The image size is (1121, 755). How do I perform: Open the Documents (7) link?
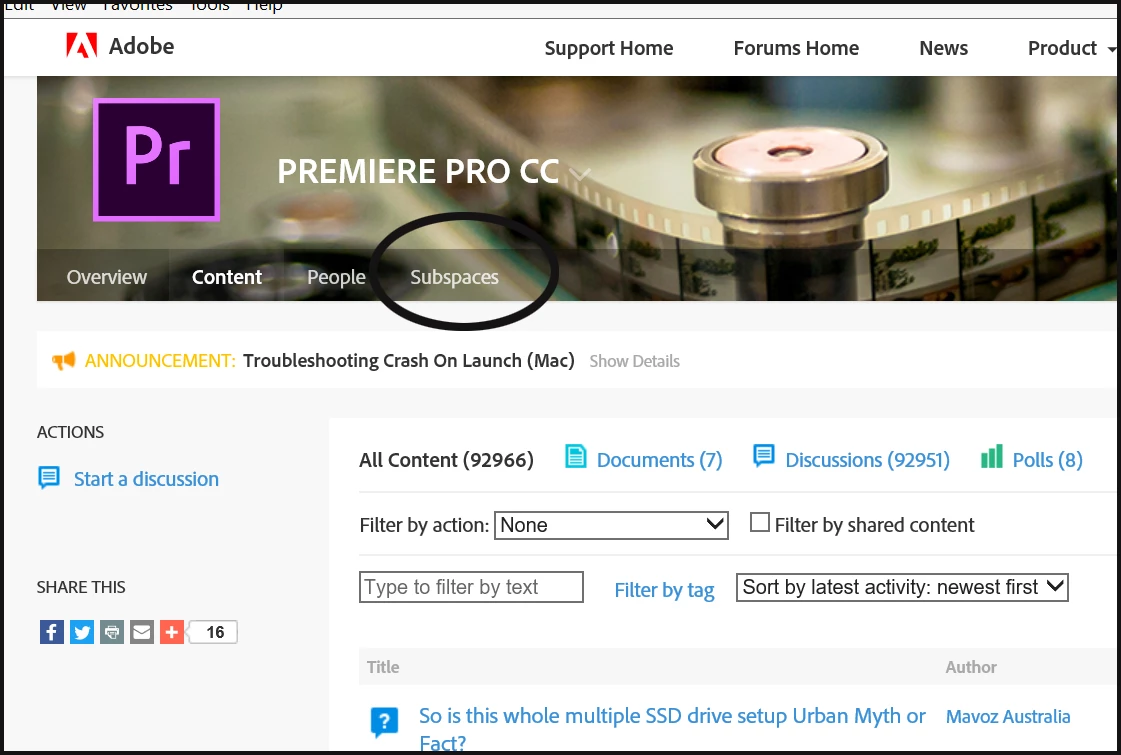tap(659, 460)
